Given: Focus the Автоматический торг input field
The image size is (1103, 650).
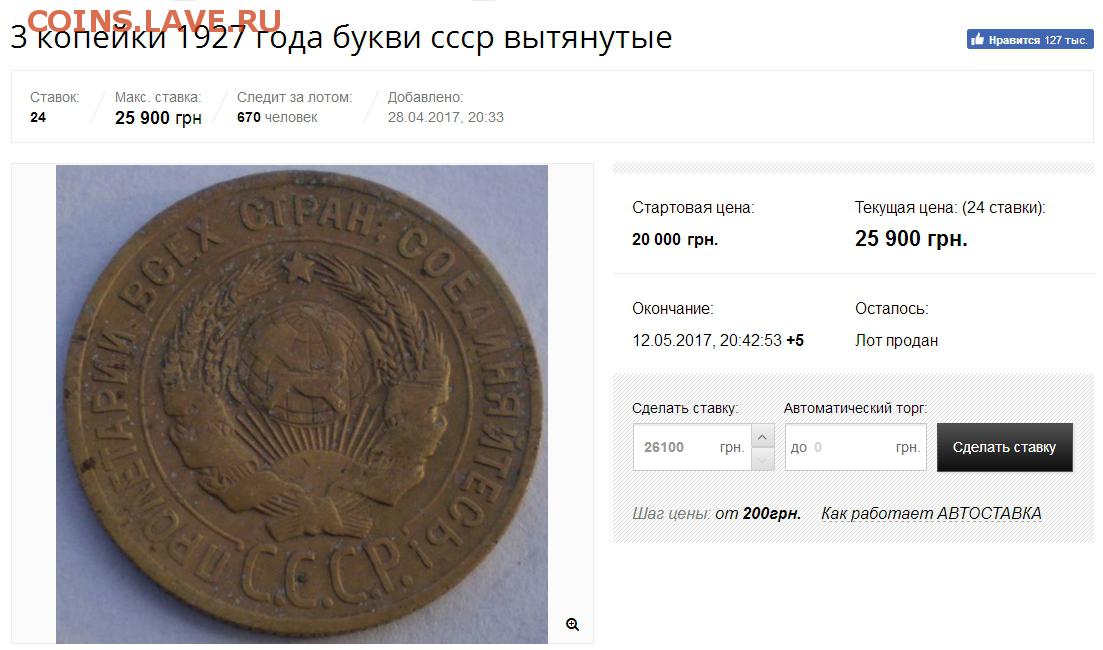Looking at the screenshot, I should (x=855, y=447).
